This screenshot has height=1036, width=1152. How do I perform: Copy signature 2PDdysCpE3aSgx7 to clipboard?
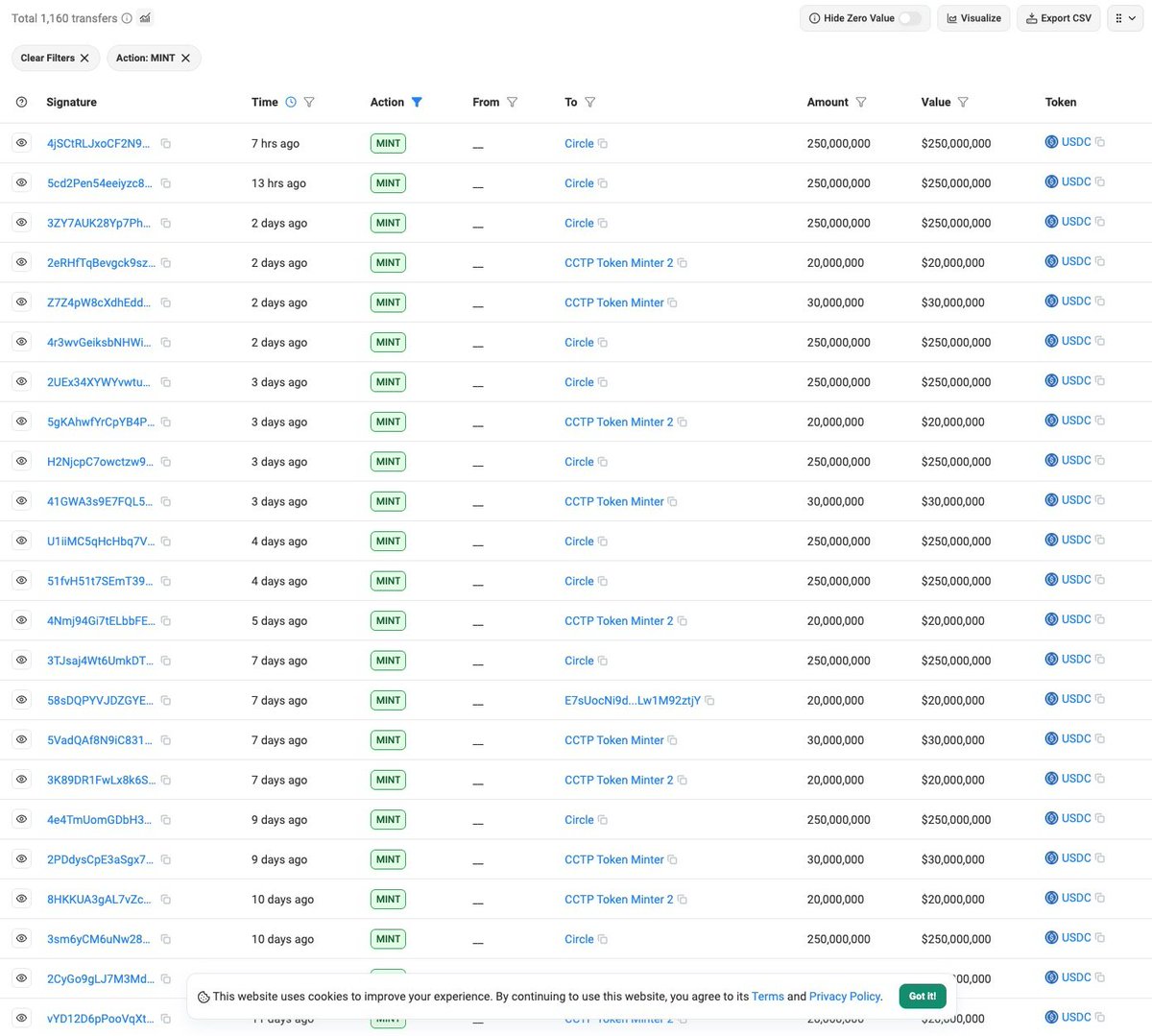(x=166, y=860)
